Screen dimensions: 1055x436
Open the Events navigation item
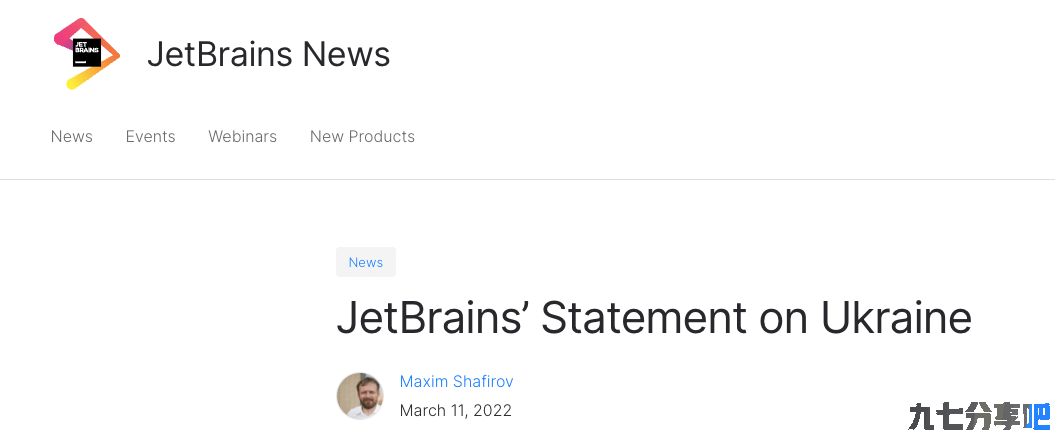[x=151, y=137]
